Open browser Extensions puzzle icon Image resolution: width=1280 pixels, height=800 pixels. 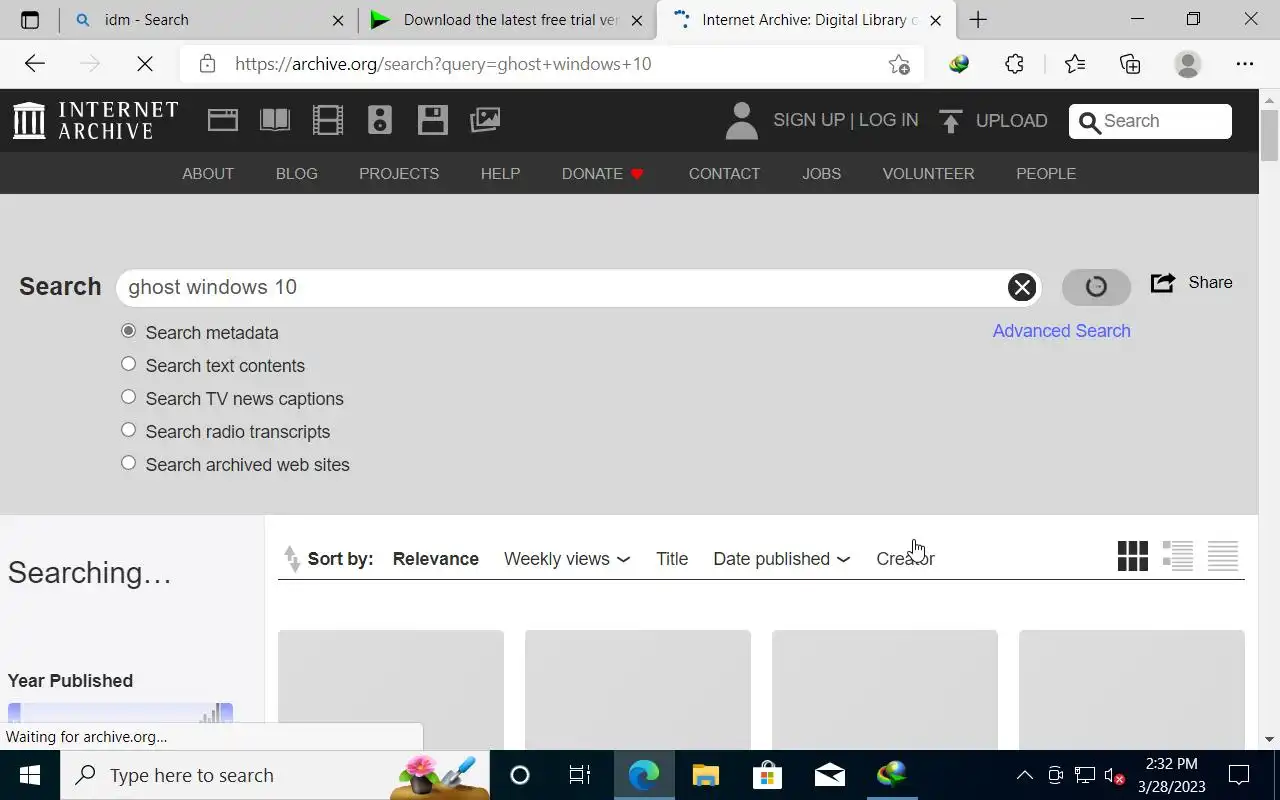click(x=1014, y=64)
